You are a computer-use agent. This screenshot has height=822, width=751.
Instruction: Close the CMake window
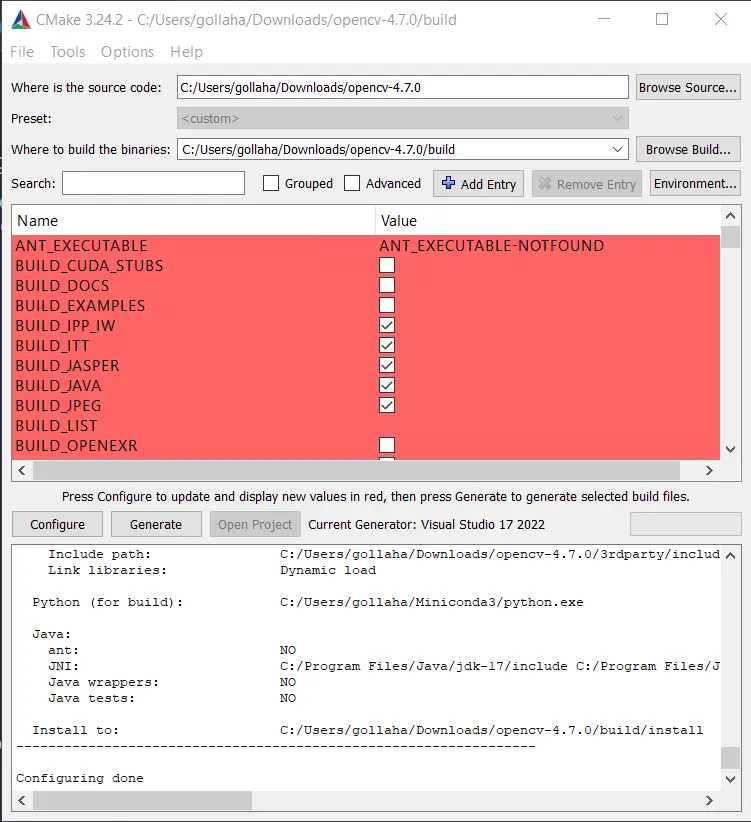coord(721,19)
